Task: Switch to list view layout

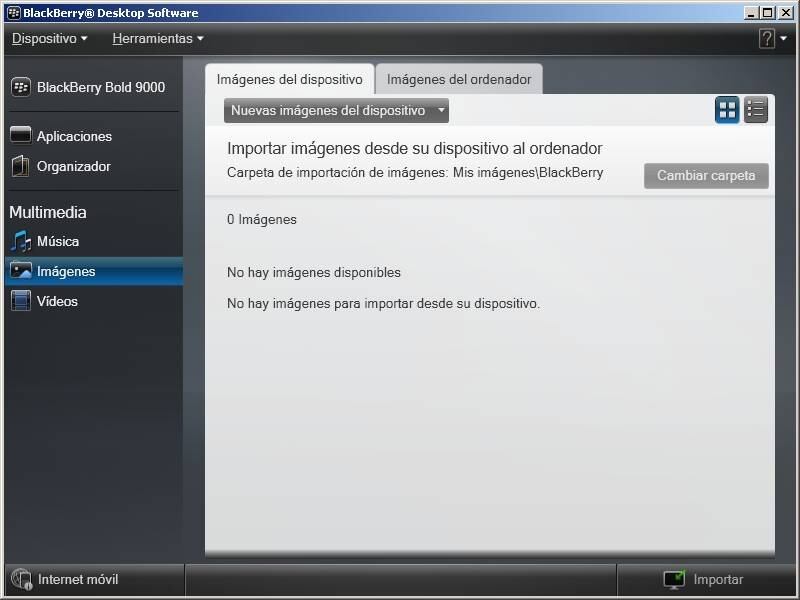Action: pos(756,110)
